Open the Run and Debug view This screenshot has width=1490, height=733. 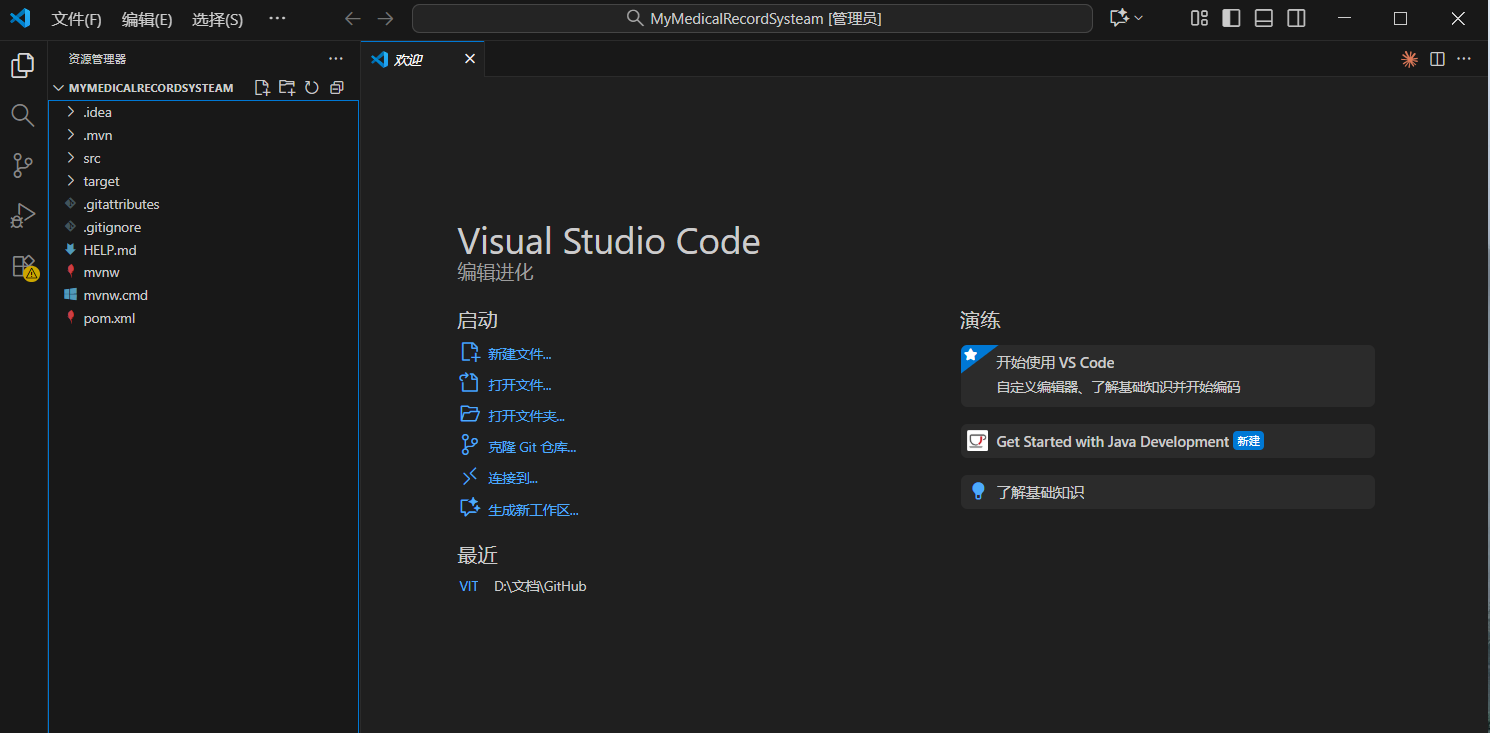coord(22,216)
